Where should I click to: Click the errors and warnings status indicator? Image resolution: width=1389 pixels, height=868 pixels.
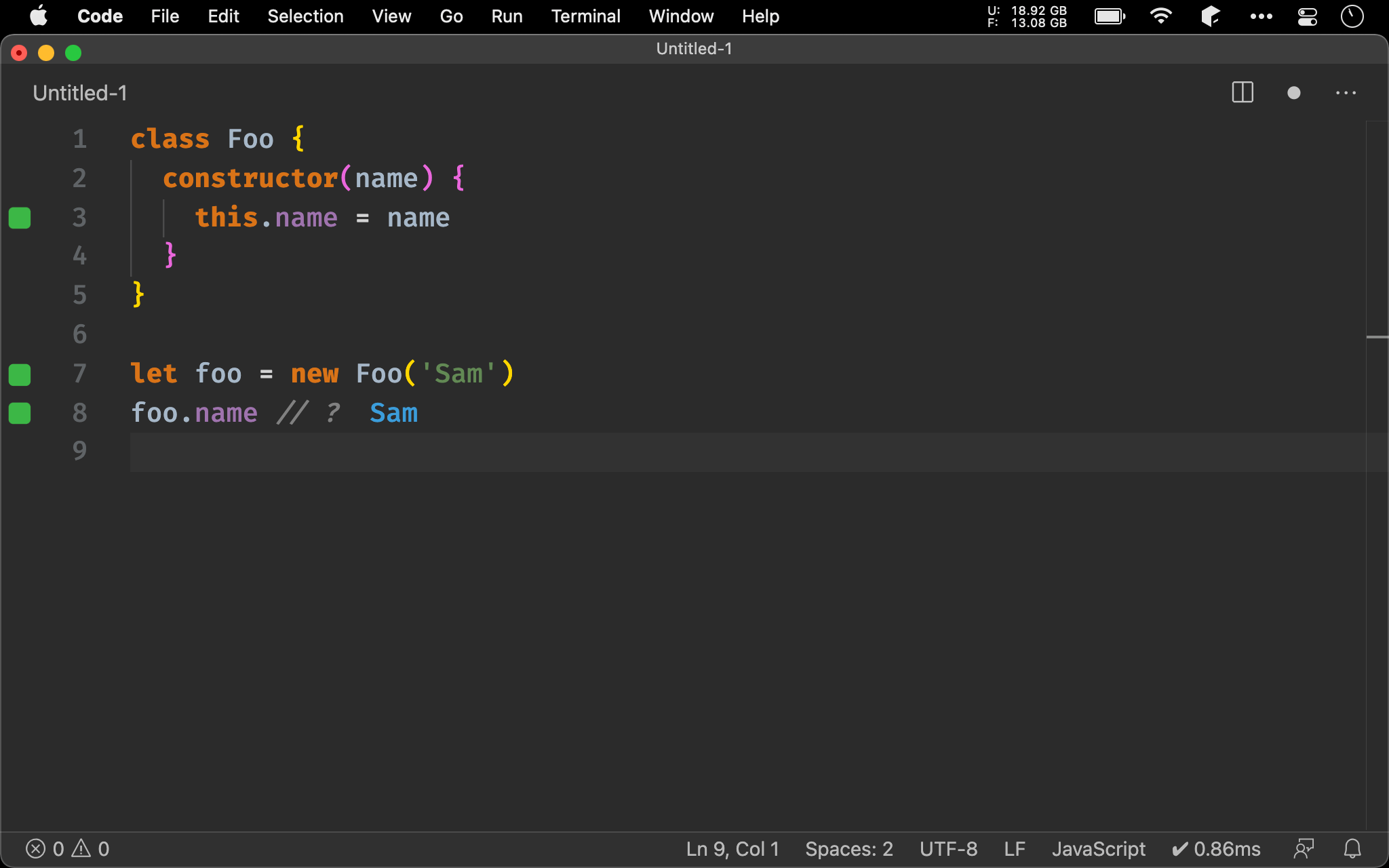[x=67, y=848]
